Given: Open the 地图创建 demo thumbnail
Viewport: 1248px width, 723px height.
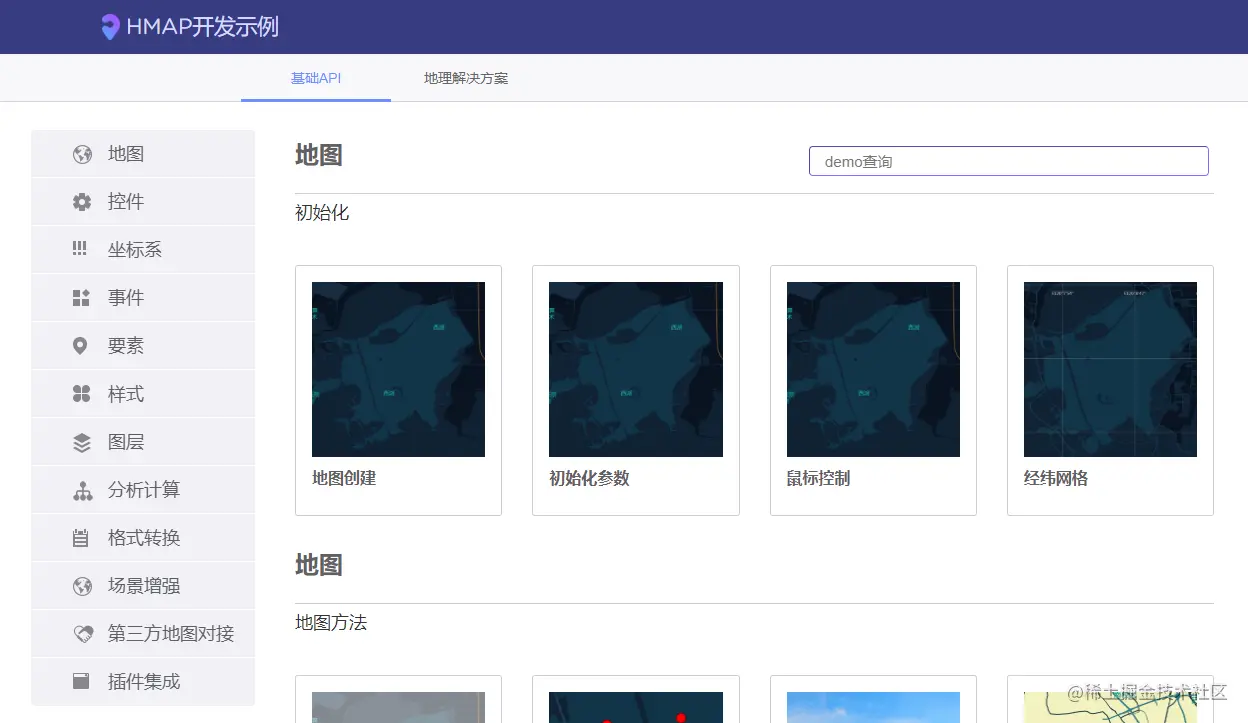Looking at the screenshot, I should coord(398,369).
